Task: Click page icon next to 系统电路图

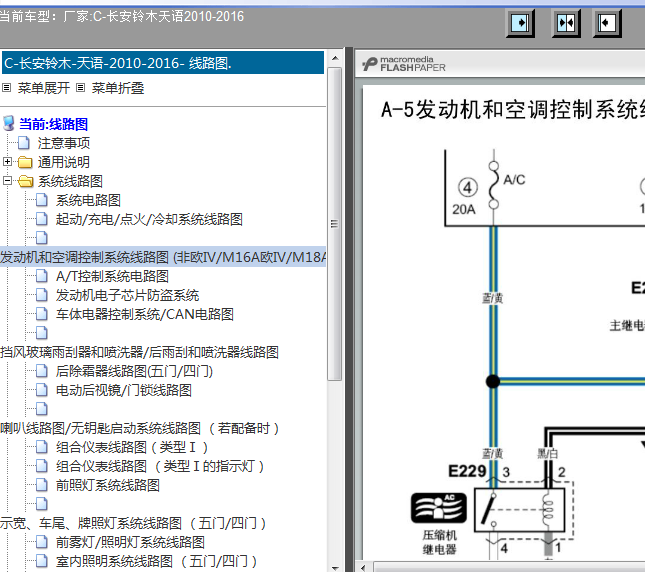Action: click(x=42, y=200)
